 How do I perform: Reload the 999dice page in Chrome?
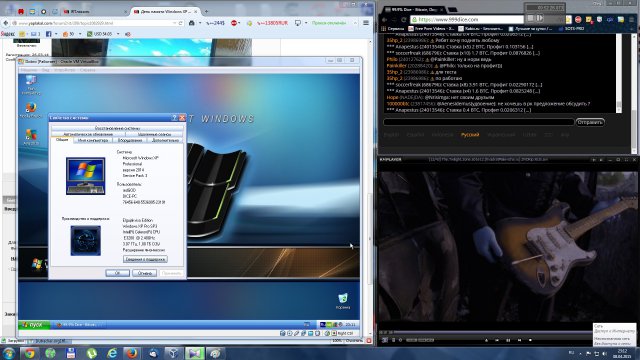(x=404, y=19)
